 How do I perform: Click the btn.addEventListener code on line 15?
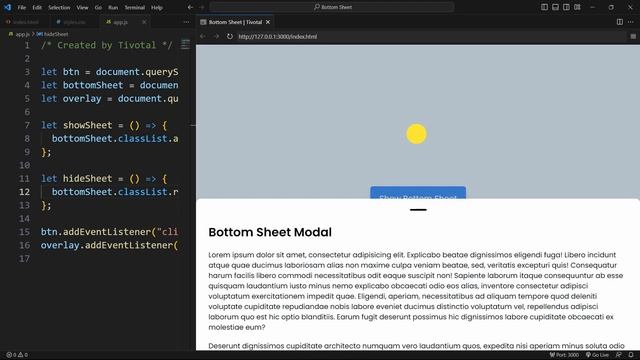[109, 232]
